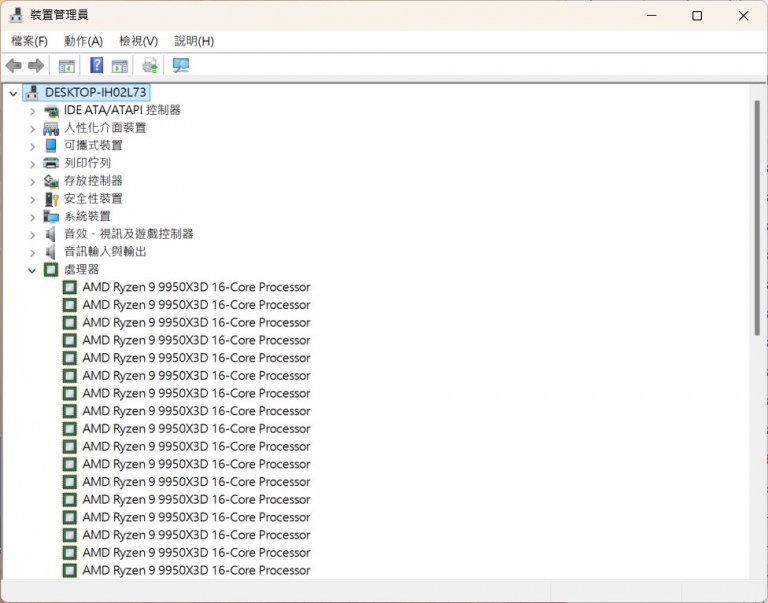The height and width of the screenshot is (603, 768).
Task: Click the vertical scrollbar thumb of the device tree
Action: click(x=757, y=217)
